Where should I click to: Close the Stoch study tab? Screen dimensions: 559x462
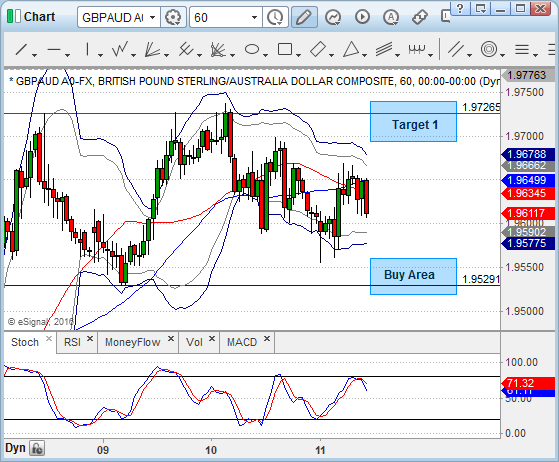[x=49, y=338]
